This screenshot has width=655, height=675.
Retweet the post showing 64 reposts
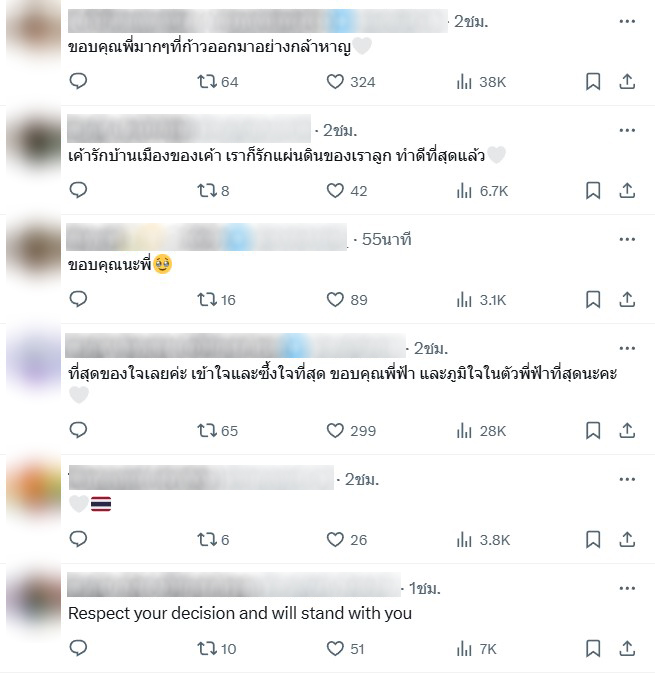(x=217, y=81)
